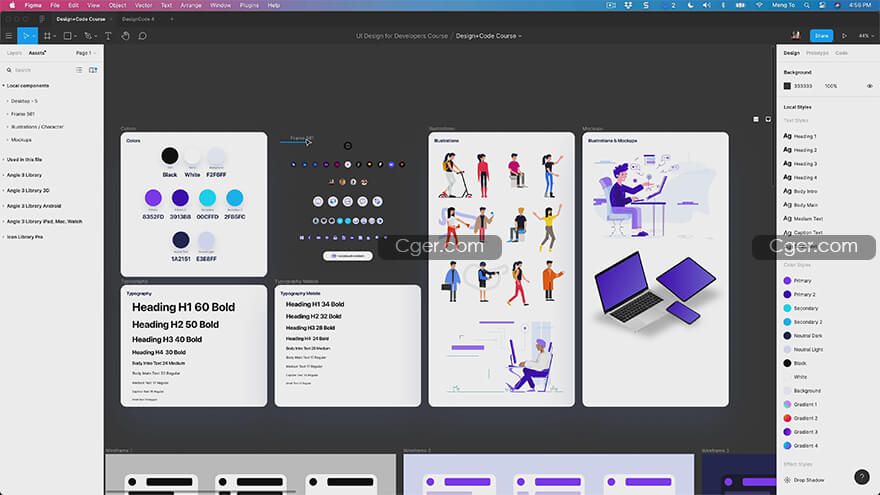
Task: Select the Comment tool
Action: pyautogui.click(x=143, y=36)
